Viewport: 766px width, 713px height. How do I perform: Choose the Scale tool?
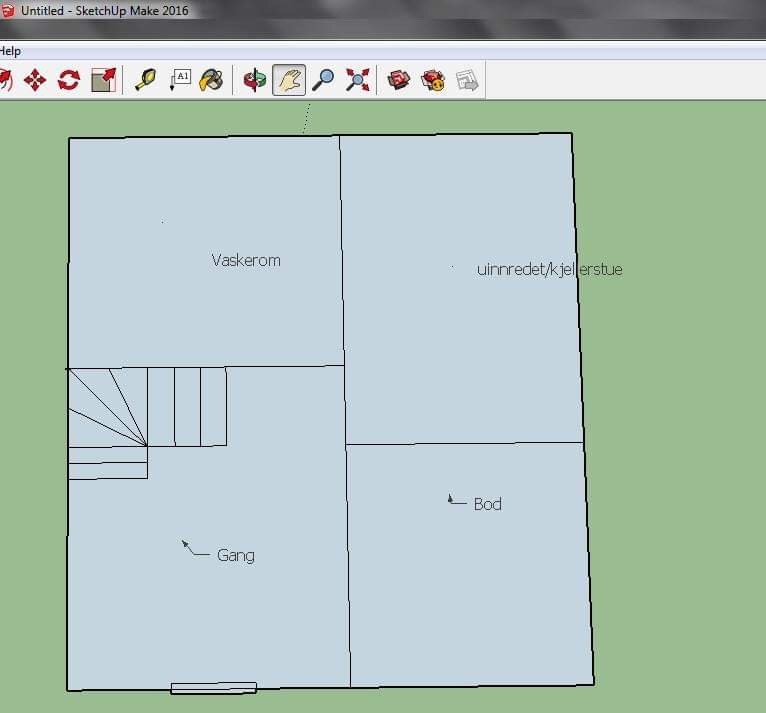pos(103,80)
